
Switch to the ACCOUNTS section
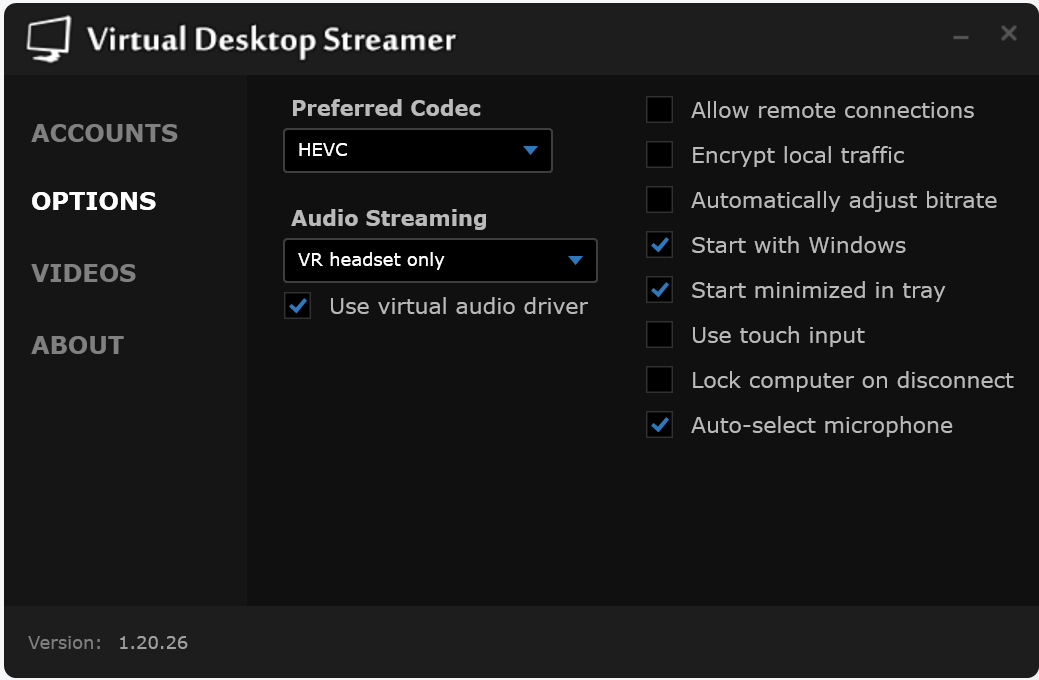click(104, 133)
